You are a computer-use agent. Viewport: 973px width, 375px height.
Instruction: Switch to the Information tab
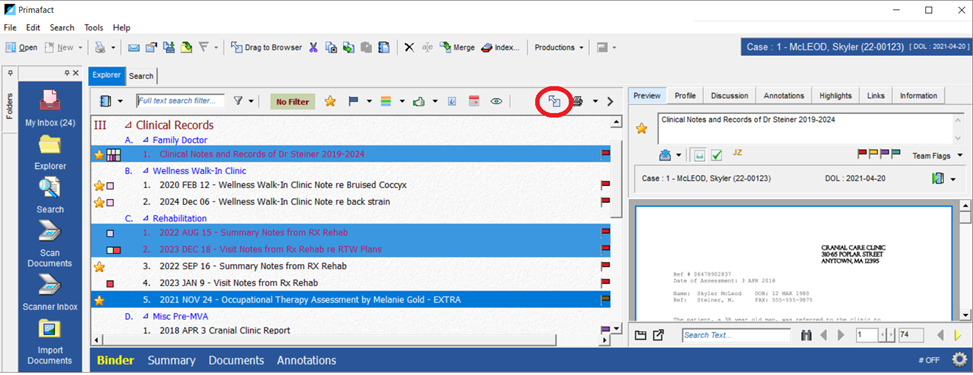coord(918,96)
